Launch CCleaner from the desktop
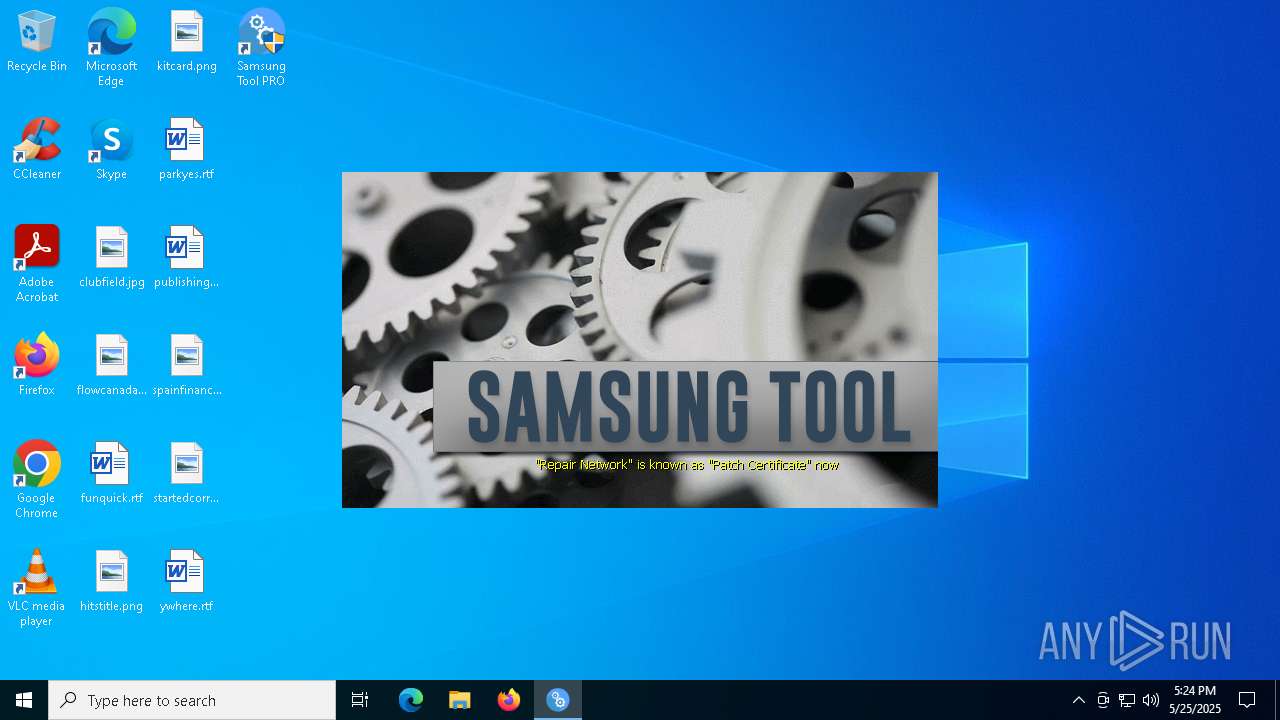This screenshot has width=1280, height=720. click(37, 150)
